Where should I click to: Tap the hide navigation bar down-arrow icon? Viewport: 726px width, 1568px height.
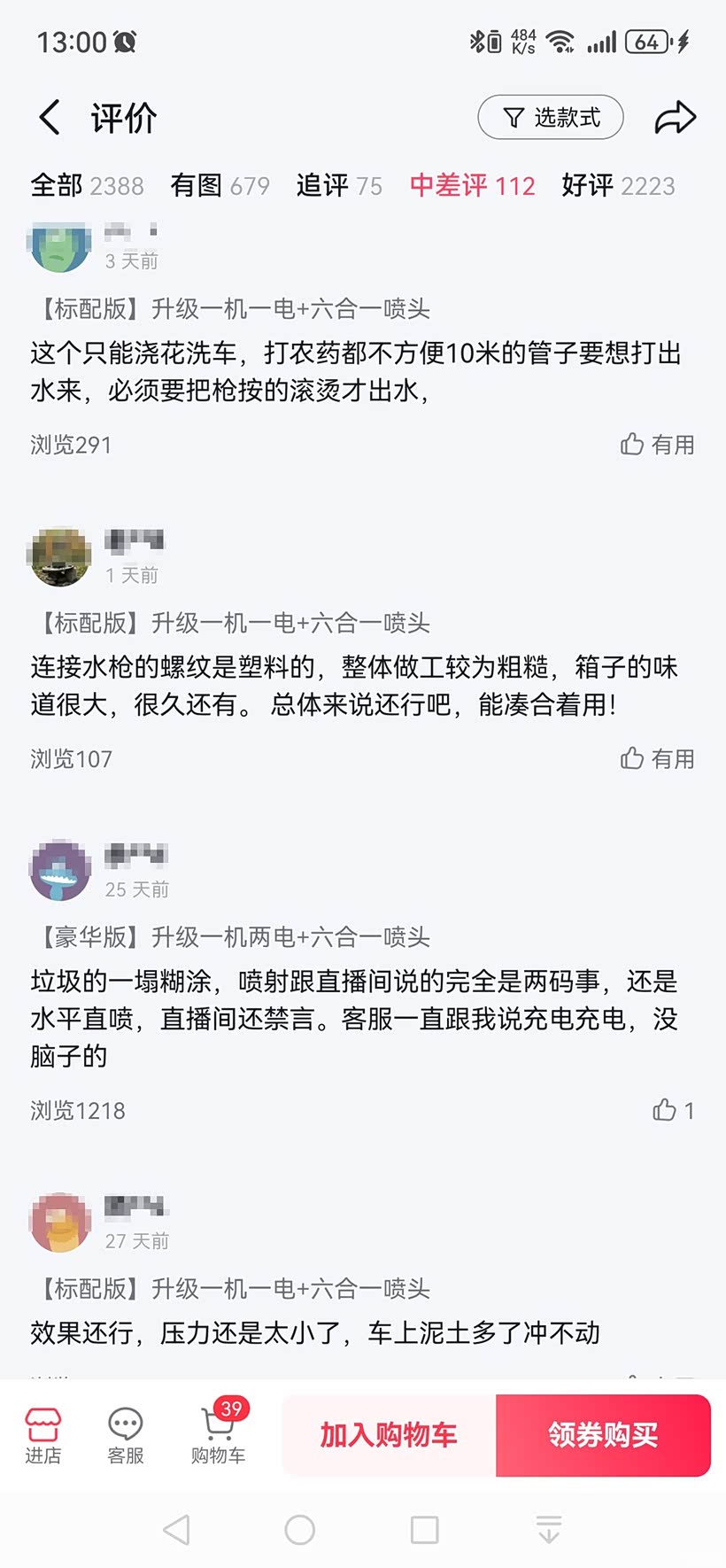click(x=549, y=1530)
